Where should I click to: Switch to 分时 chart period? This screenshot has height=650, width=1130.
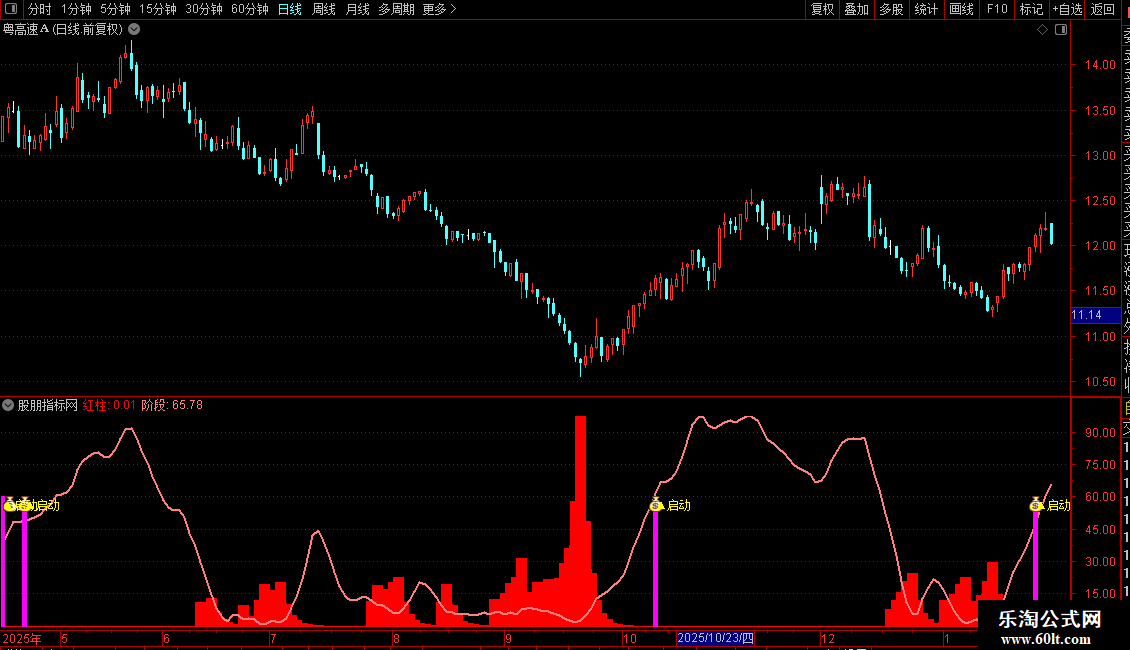(x=39, y=9)
